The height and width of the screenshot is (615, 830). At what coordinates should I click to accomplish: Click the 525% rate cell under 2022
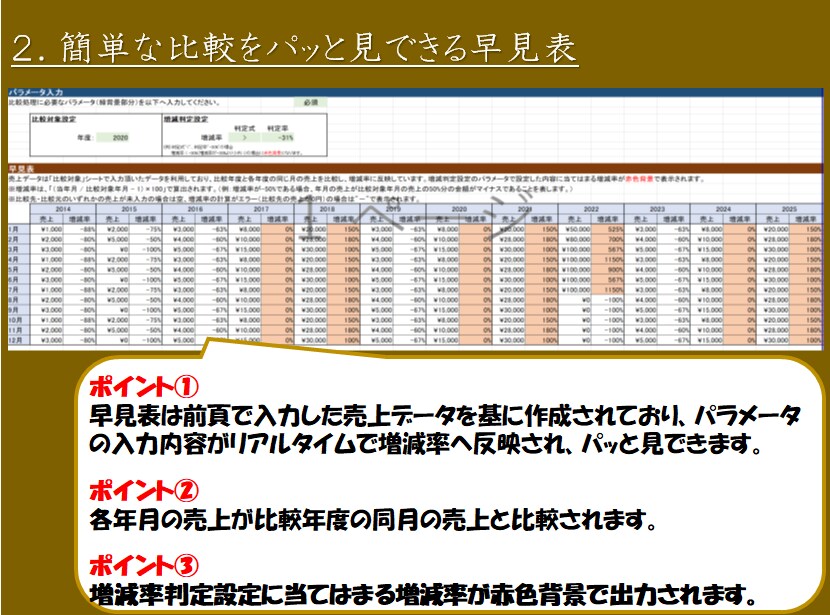(608, 229)
